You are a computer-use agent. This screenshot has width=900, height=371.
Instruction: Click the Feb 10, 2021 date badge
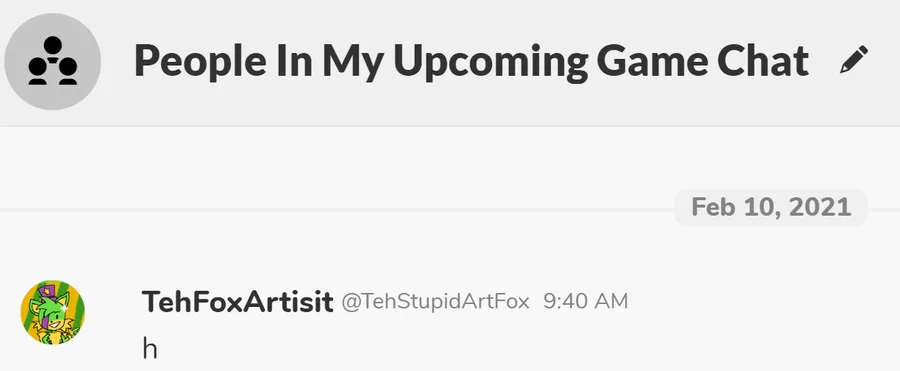click(771, 207)
